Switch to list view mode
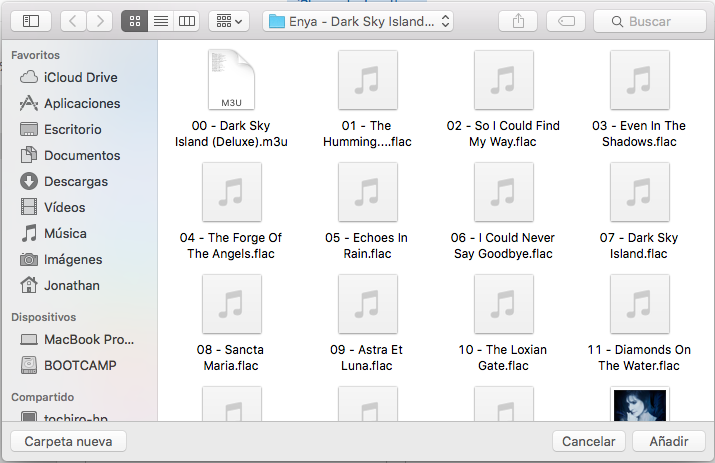Viewport: 715px width, 463px height. pyautogui.click(x=160, y=21)
